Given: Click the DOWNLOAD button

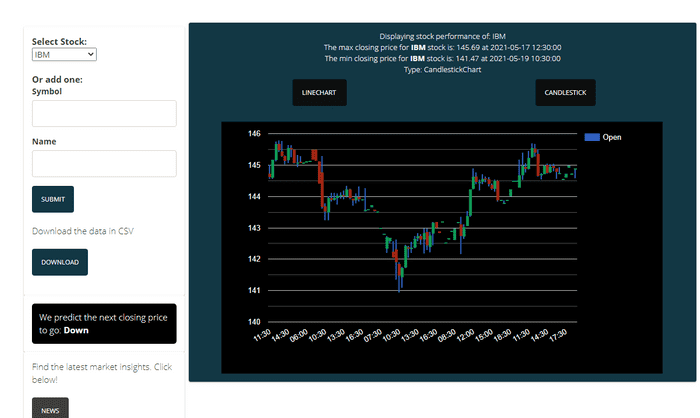Looking at the screenshot, I should [60, 262].
